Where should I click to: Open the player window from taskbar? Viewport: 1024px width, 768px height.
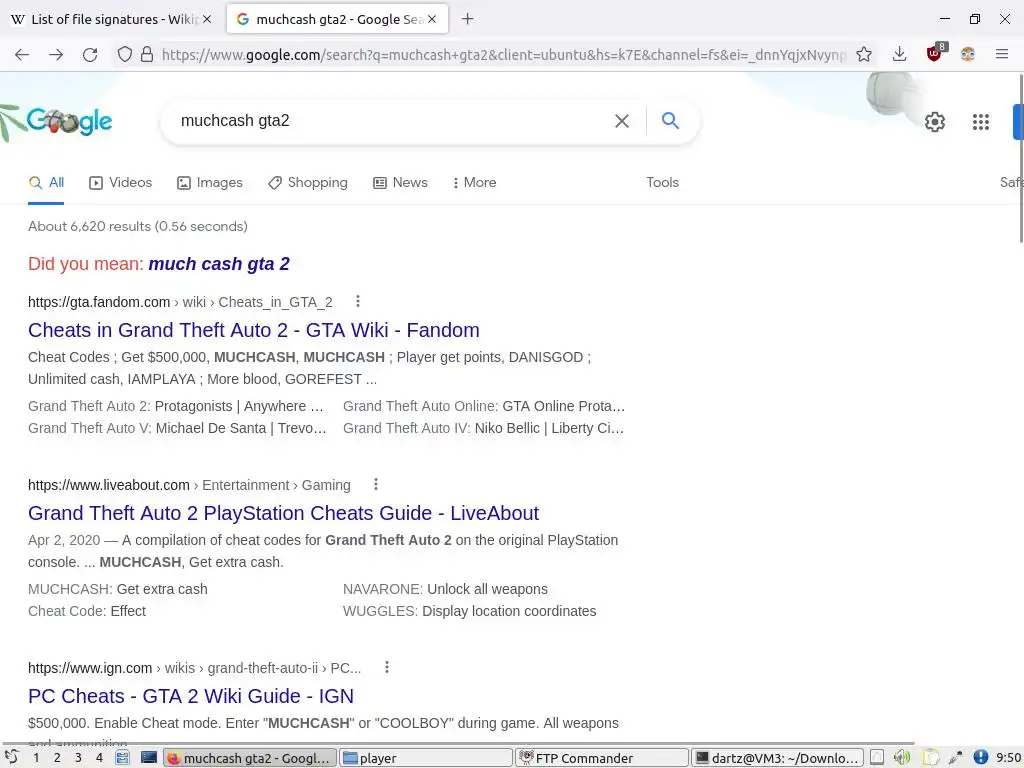tap(426, 758)
